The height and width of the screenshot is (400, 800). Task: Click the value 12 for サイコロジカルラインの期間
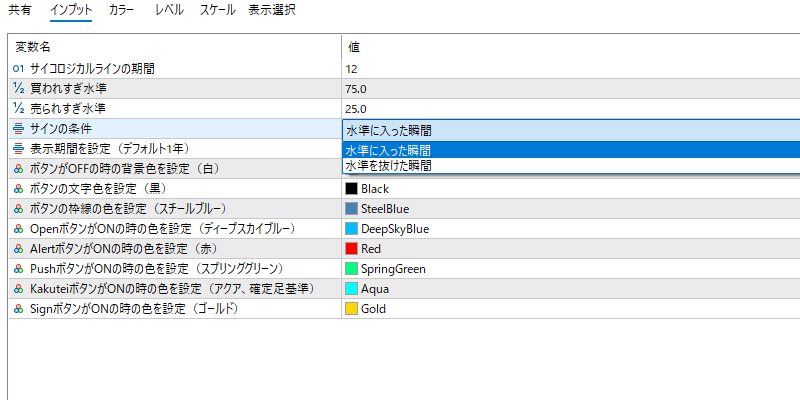(351, 69)
